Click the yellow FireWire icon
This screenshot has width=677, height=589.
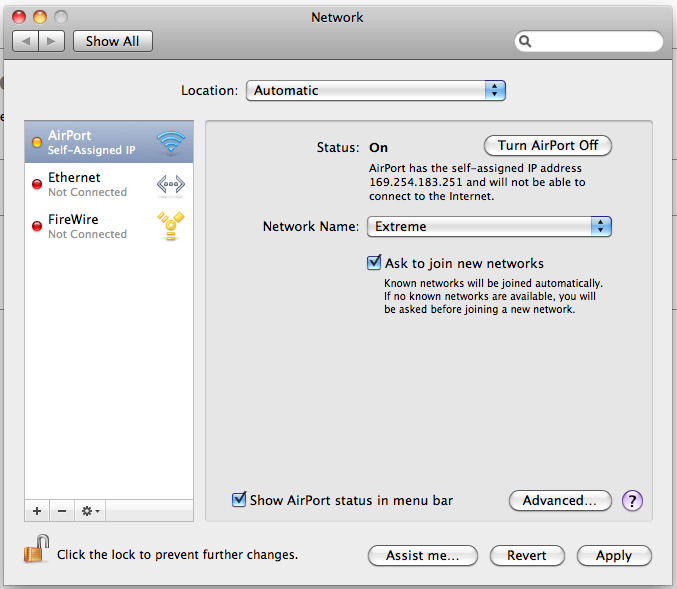[171, 225]
